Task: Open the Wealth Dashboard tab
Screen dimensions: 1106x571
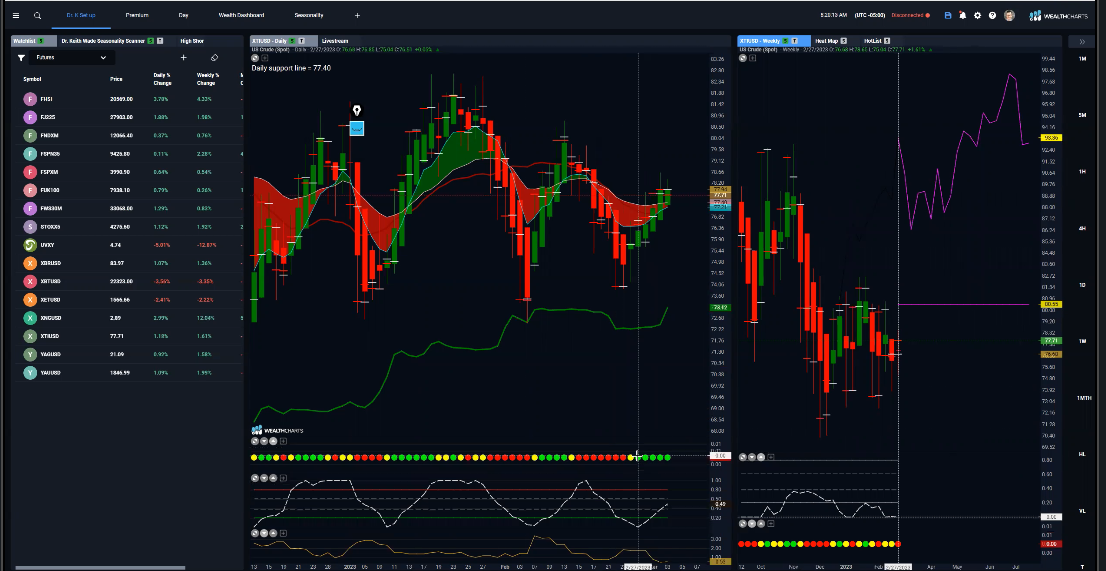Action: 241,15
